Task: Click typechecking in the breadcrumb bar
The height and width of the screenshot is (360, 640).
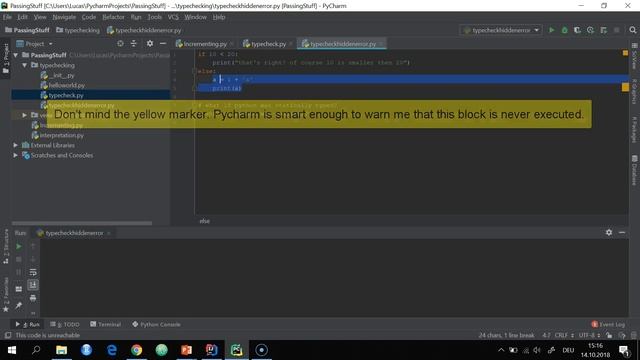Action: [78, 30]
